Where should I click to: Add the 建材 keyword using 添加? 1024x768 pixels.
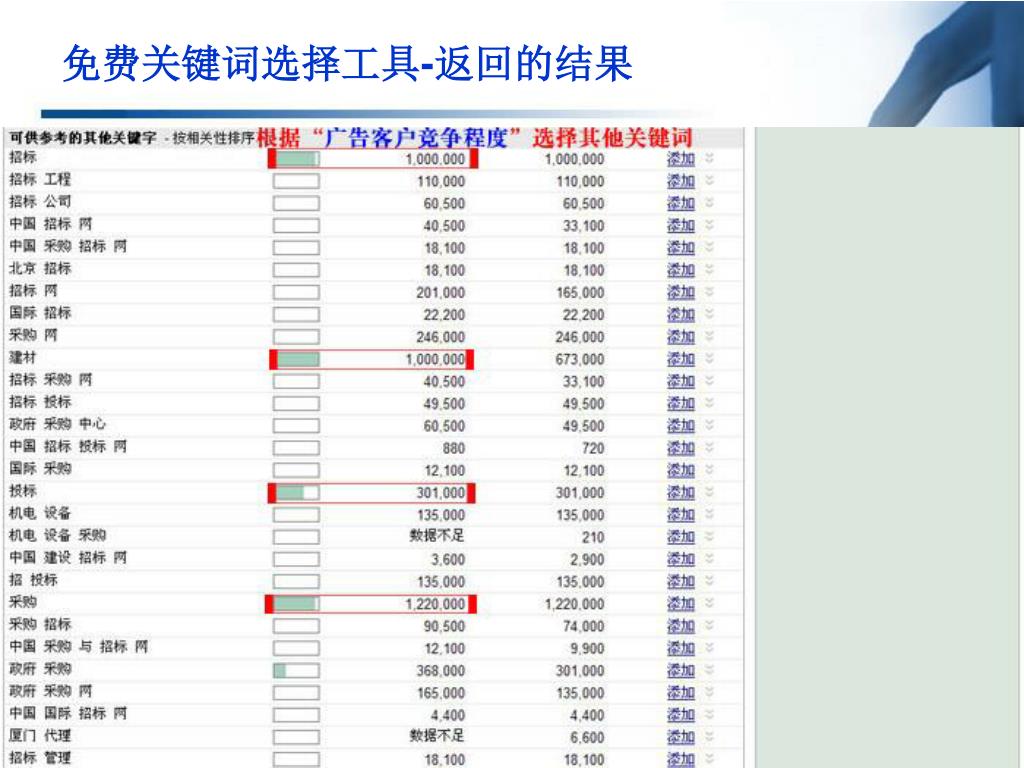tap(680, 359)
